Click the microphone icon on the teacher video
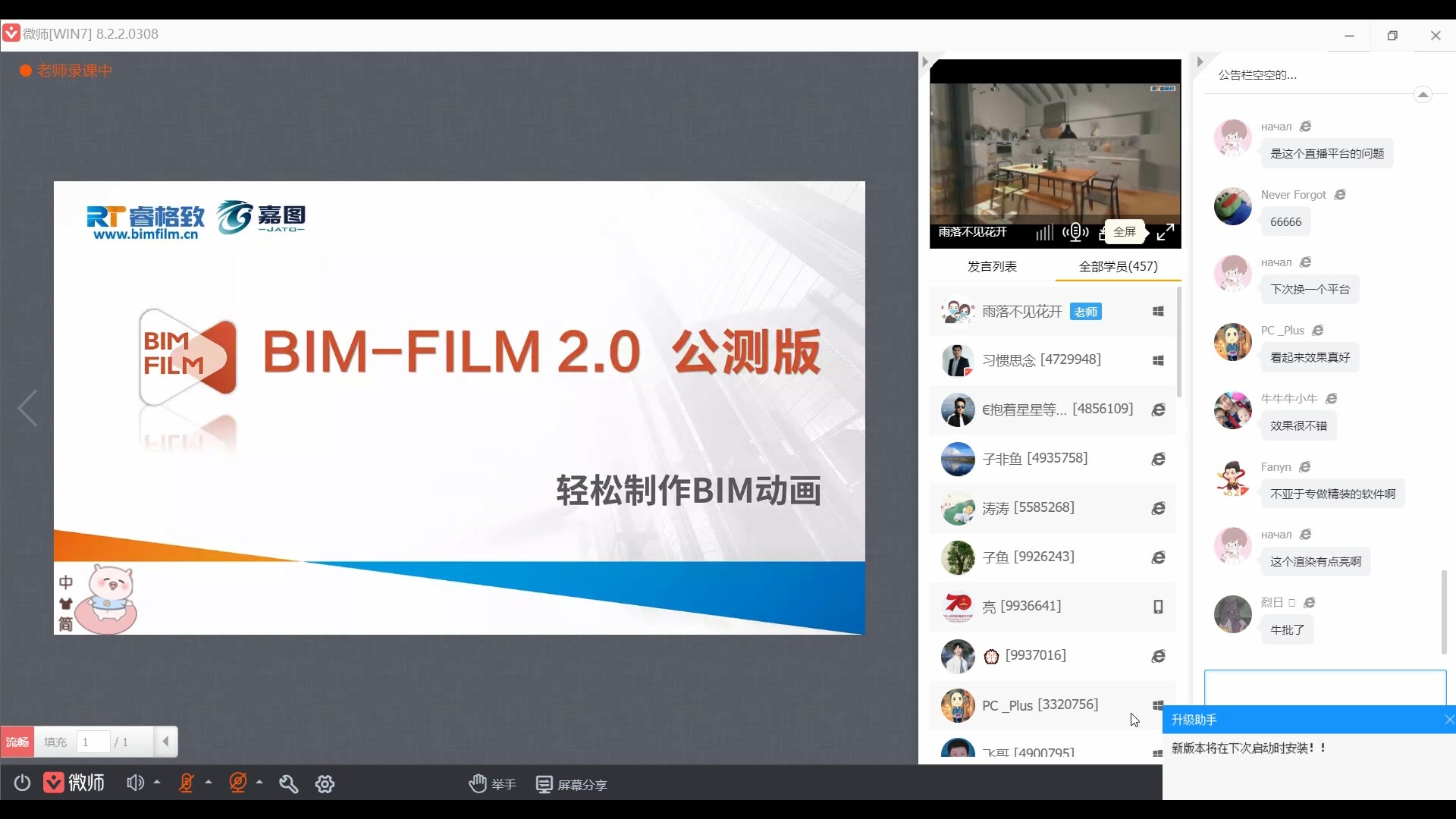This screenshot has width=1456, height=819. 1075,233
